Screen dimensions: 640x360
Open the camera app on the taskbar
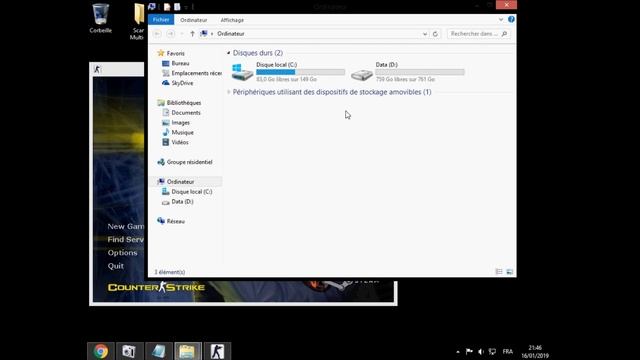[129, 351]
